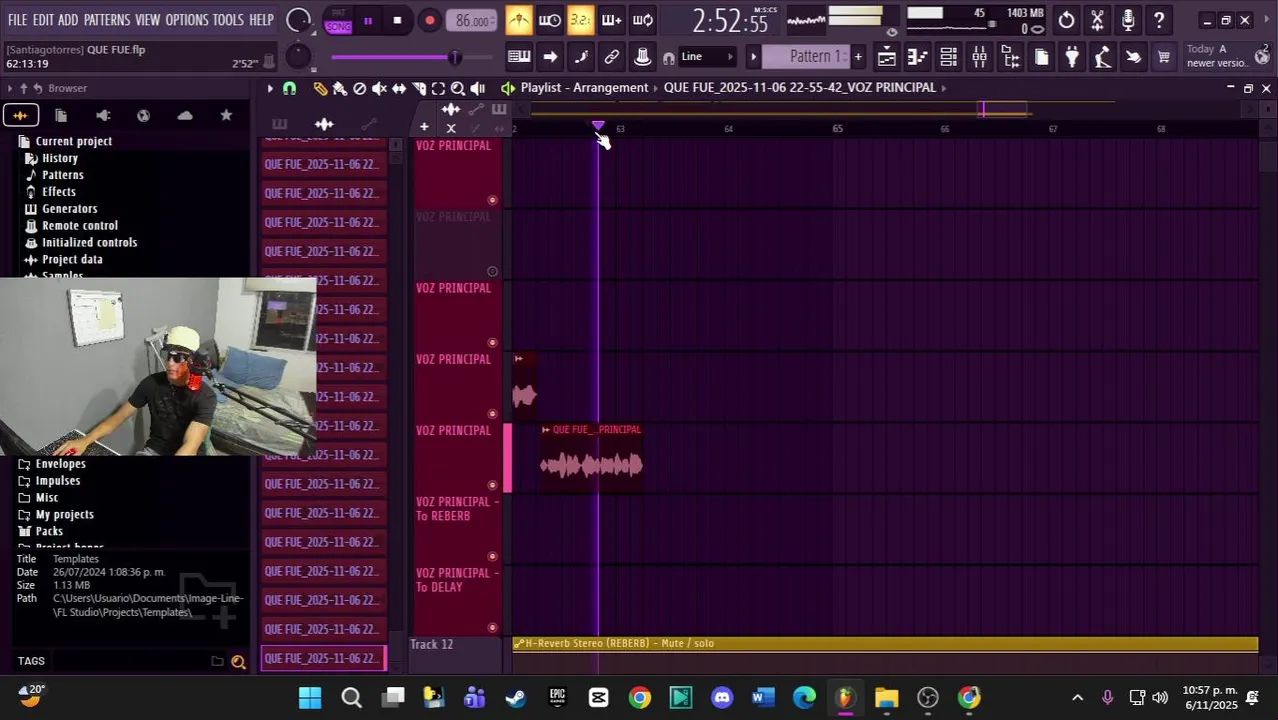Select the Slice tool in playlist toolbar
Screen dimensions: 1278x720
[x=419, y=89]
